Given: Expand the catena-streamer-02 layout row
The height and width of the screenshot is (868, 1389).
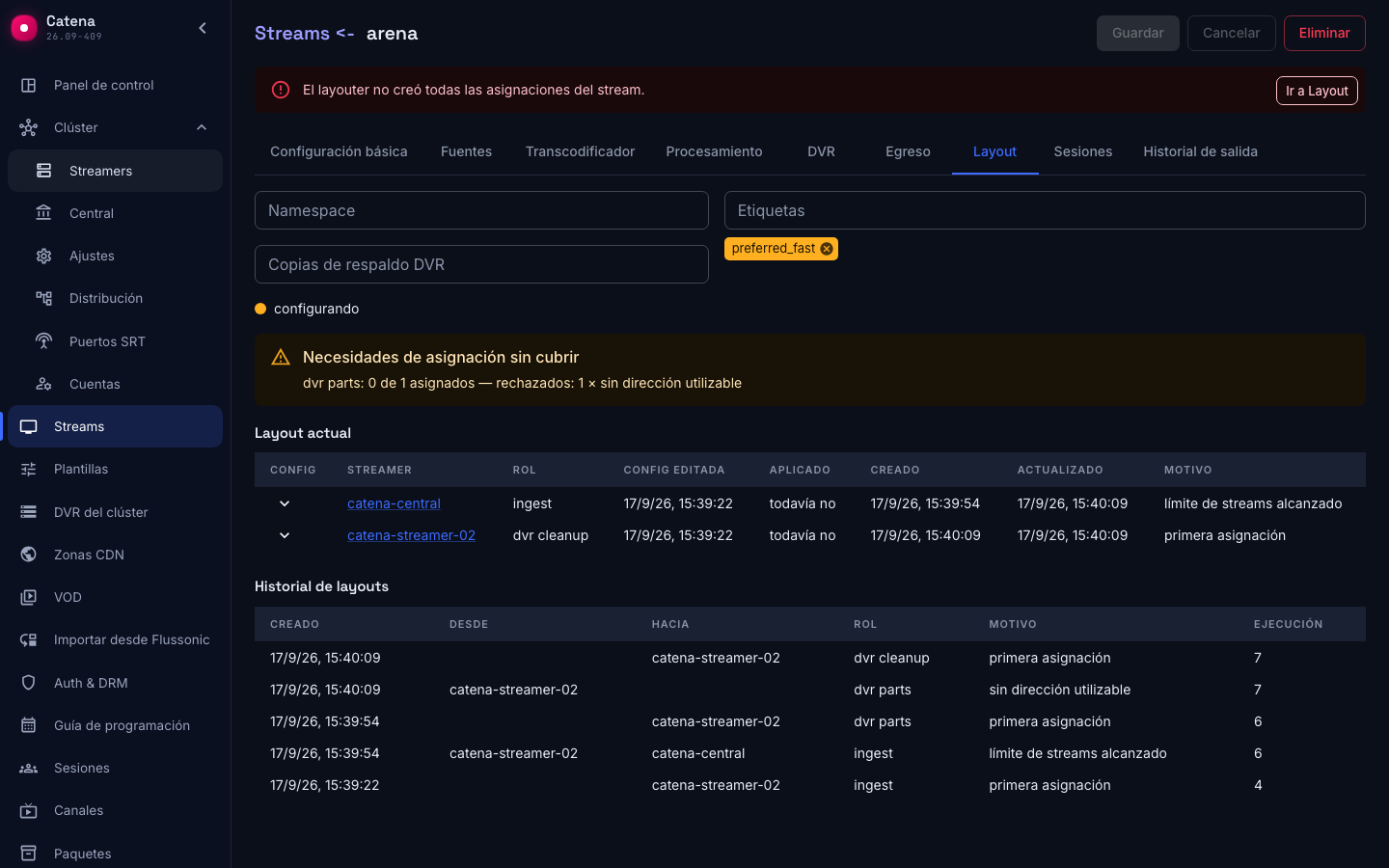Looking at the screenshot, I should (285, 535).
